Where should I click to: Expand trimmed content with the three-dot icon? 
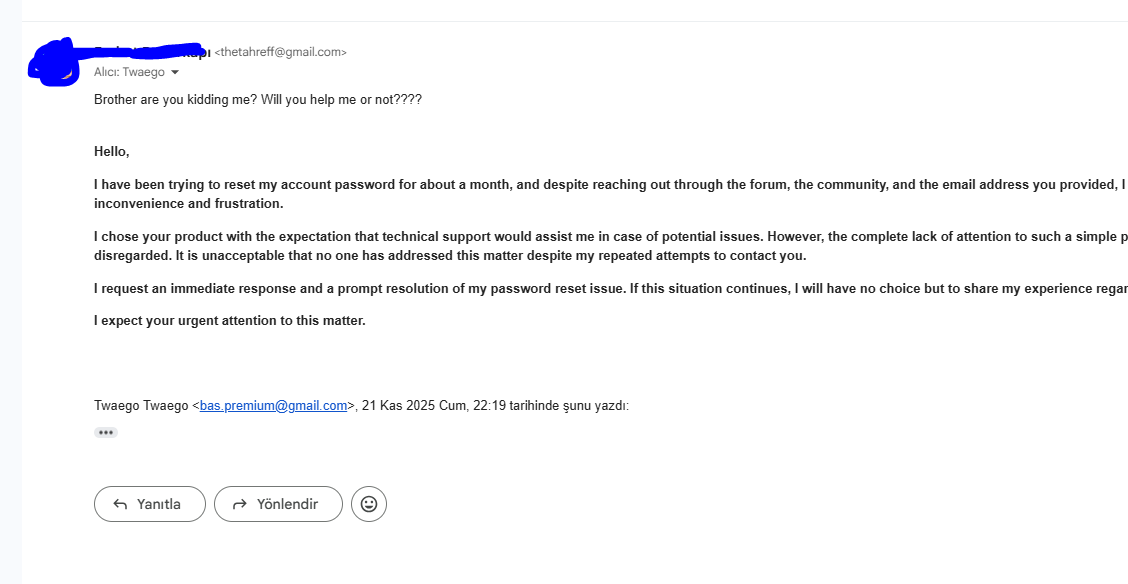(x=106, y=433)
